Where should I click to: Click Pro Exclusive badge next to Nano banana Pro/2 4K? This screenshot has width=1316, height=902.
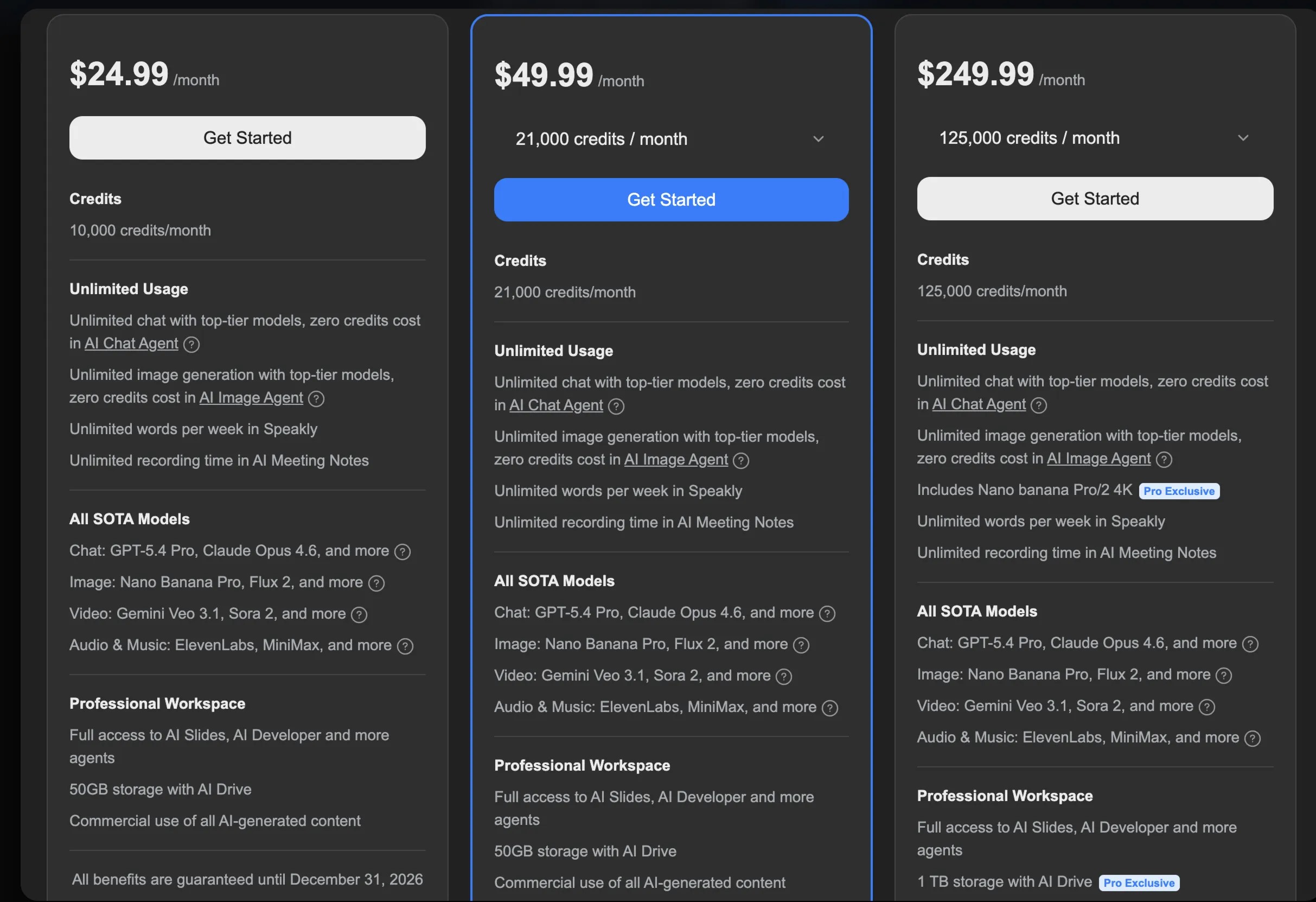pos(1179,491)
